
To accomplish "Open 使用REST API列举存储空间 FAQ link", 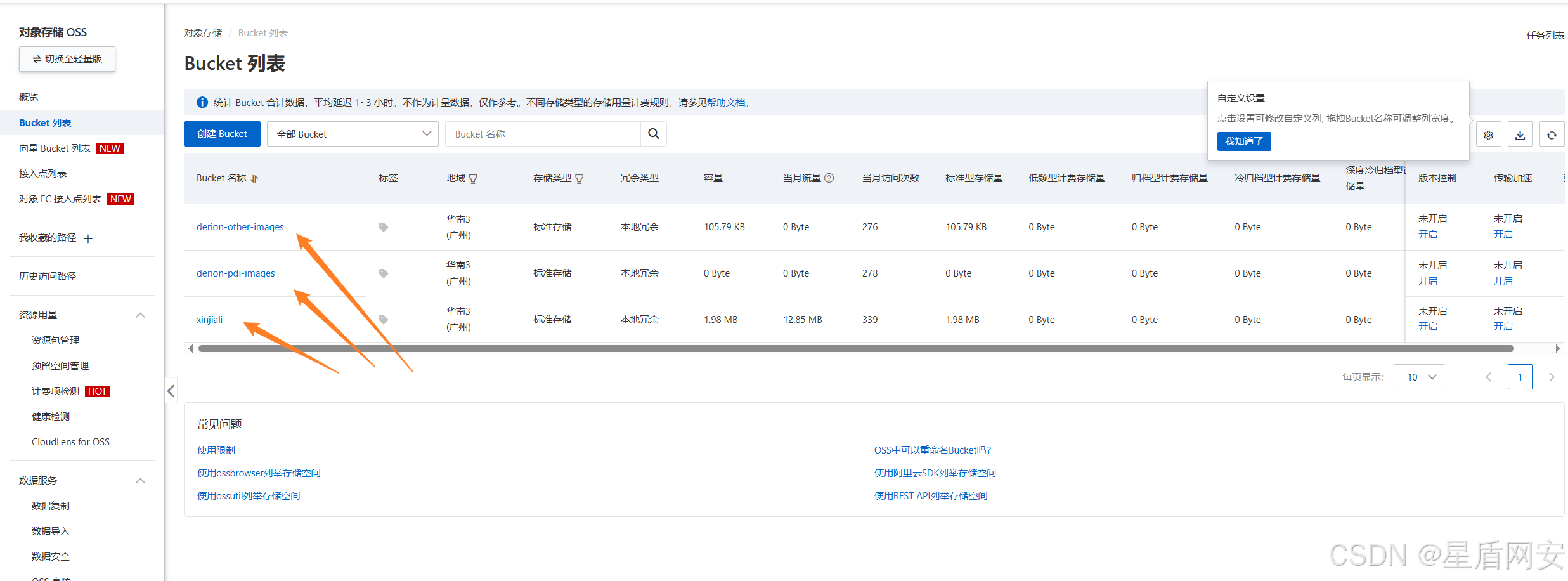I will pyautogui.click(x=931, y=495).
